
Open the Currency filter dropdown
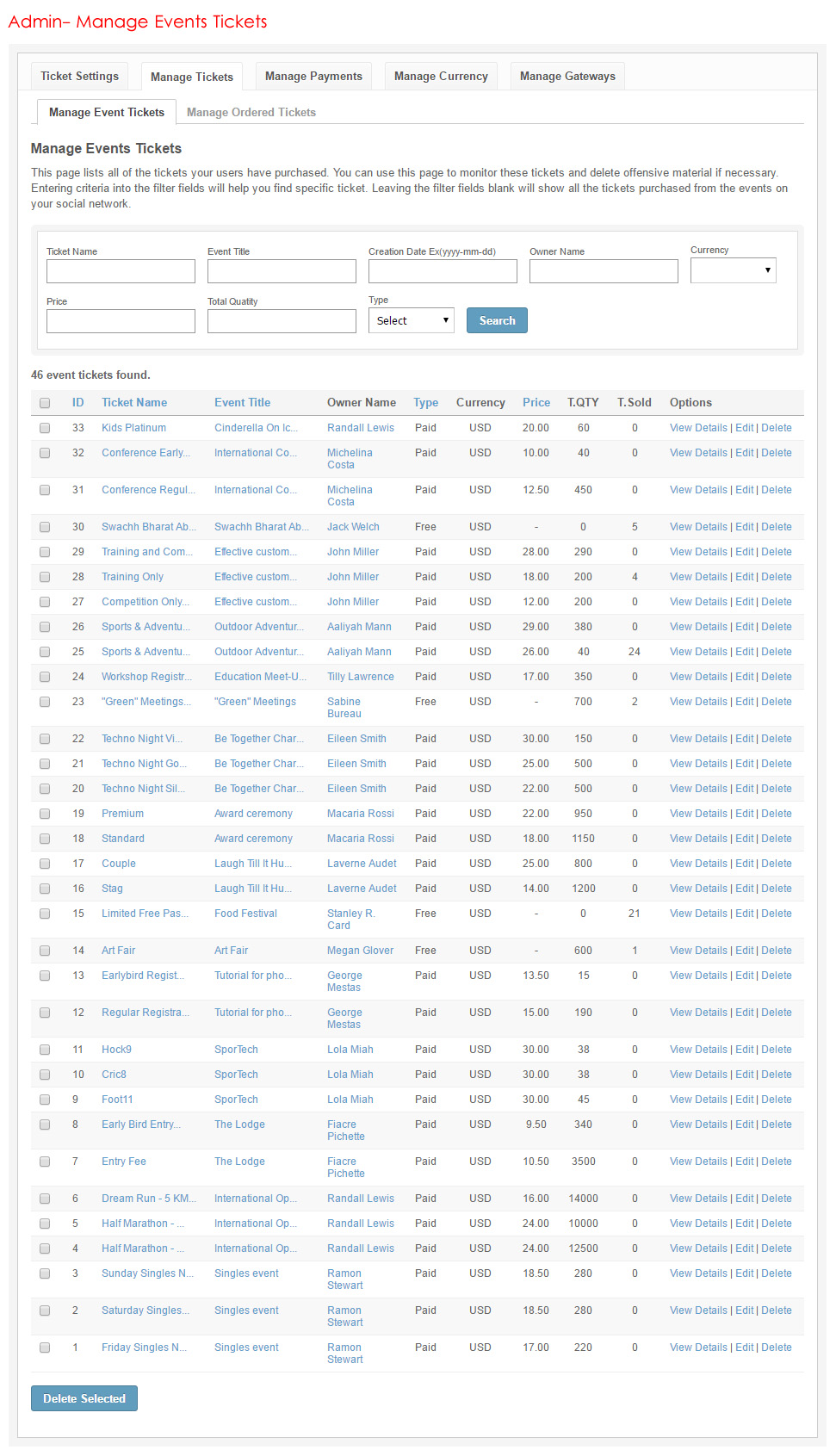pos(733,270)
